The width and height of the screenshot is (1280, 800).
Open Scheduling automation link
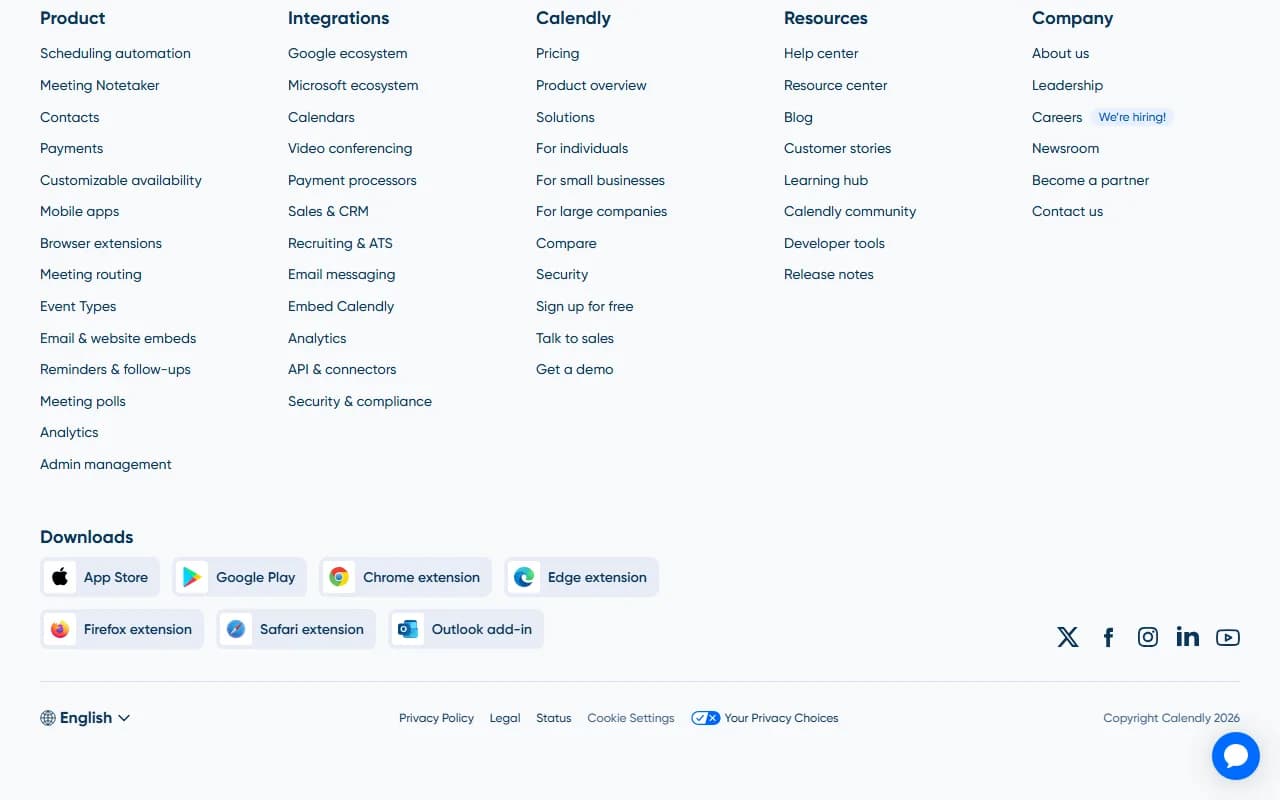click(x=115, y=54)
